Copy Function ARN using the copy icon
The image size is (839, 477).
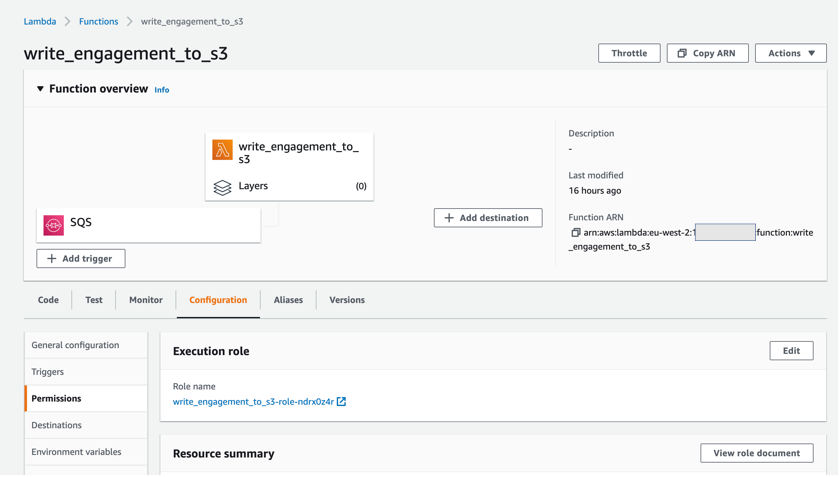point(576,233)
